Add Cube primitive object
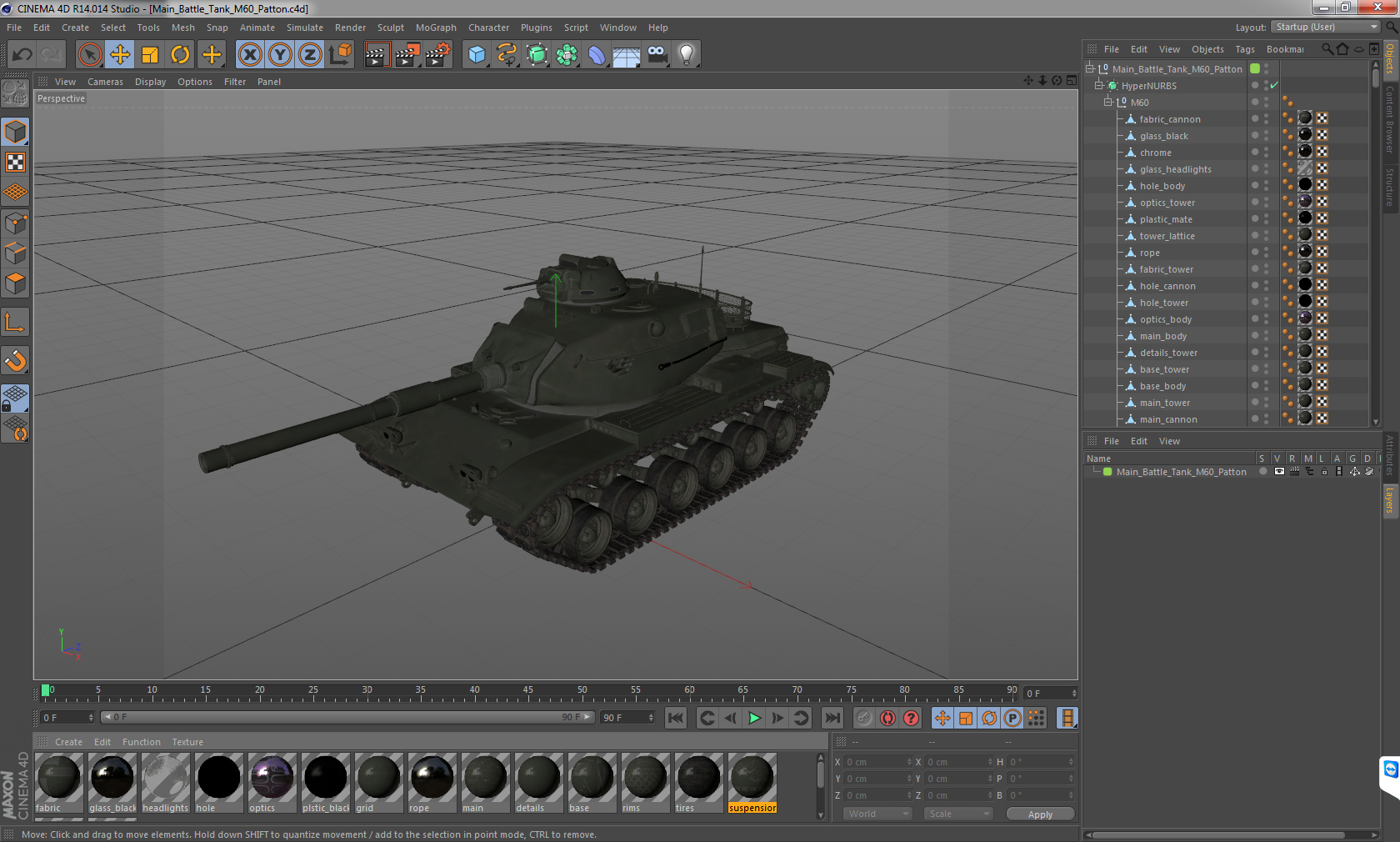Screen dimensions: 1400x842 [477, 55]
